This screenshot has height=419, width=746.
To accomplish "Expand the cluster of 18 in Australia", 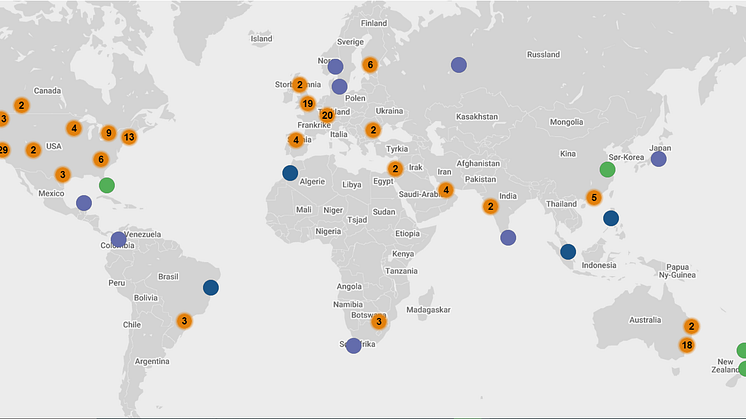I will (686, 345).
